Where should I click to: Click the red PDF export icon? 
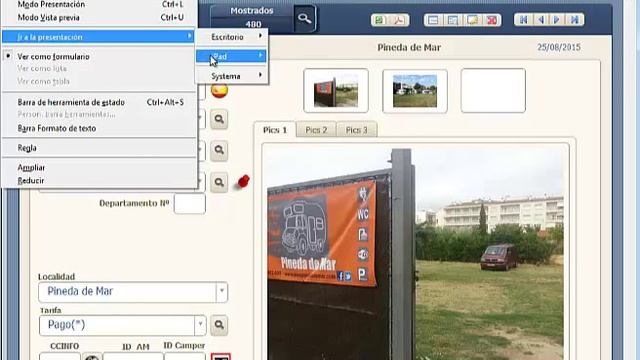click(x=398, y=20)
